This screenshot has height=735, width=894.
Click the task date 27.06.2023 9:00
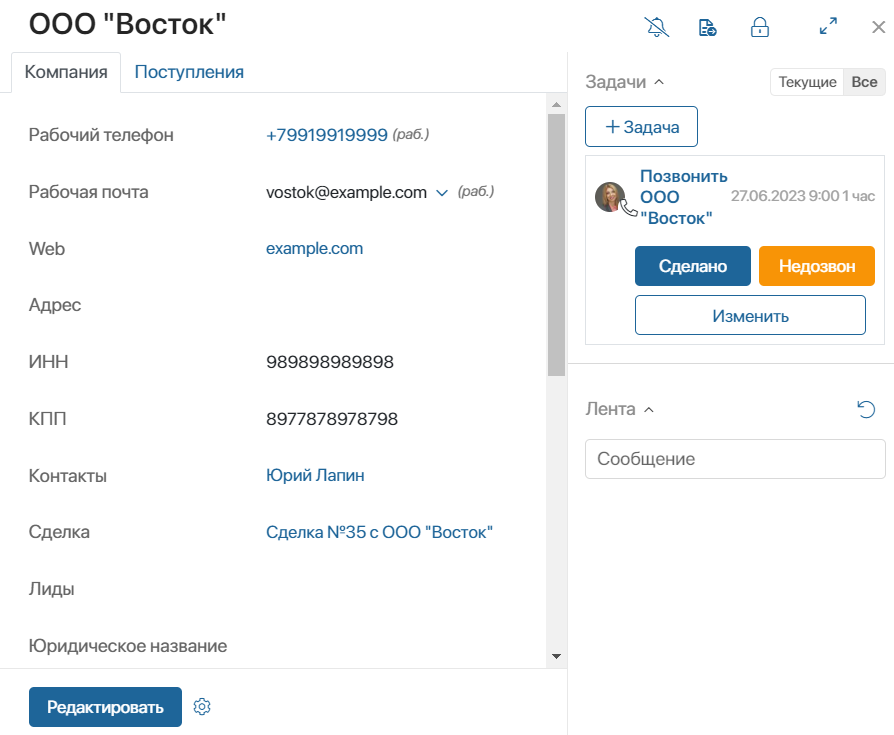pyautogui.click(x=785, y=196)
